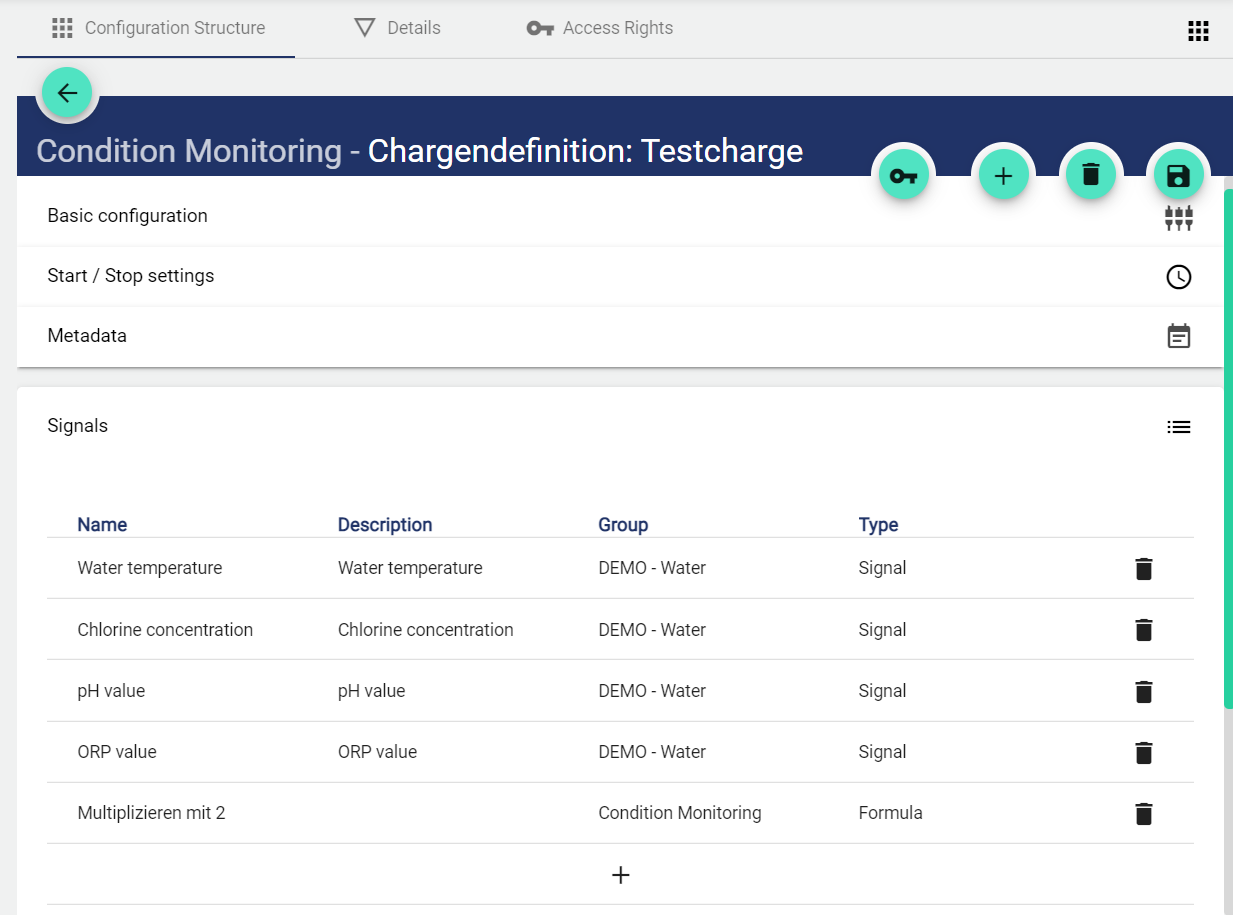1233x915 pixels.
Task: Open the Access Rights tab
Action: [600, 28]
